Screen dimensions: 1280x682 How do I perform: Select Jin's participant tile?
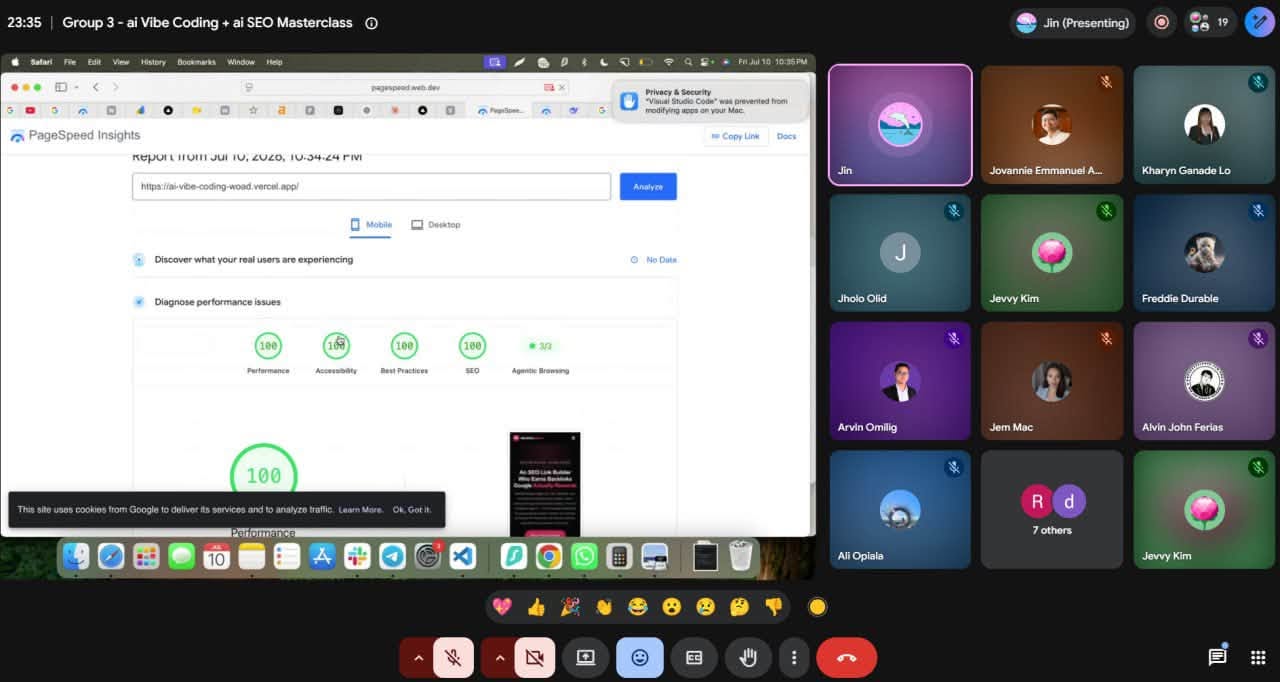(900, 125)
